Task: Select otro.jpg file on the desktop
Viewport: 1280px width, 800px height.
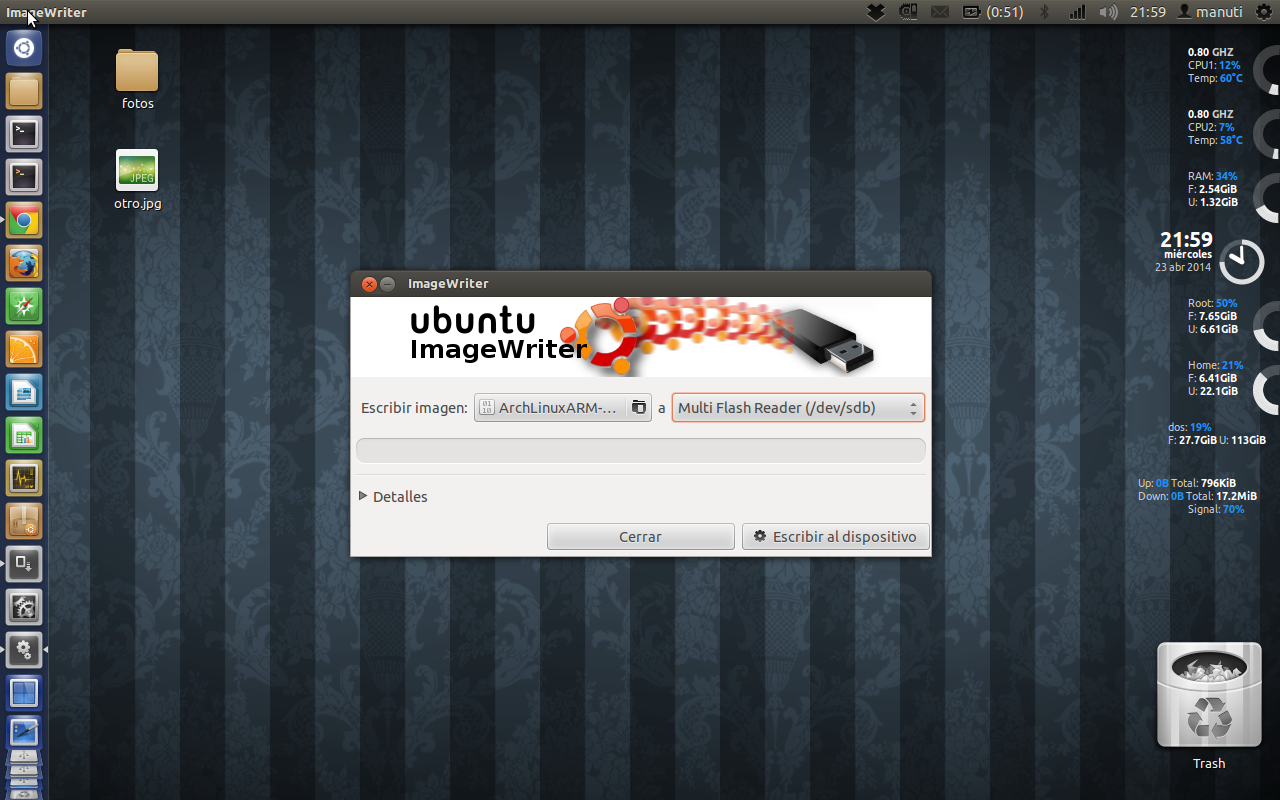Action: 137,179
